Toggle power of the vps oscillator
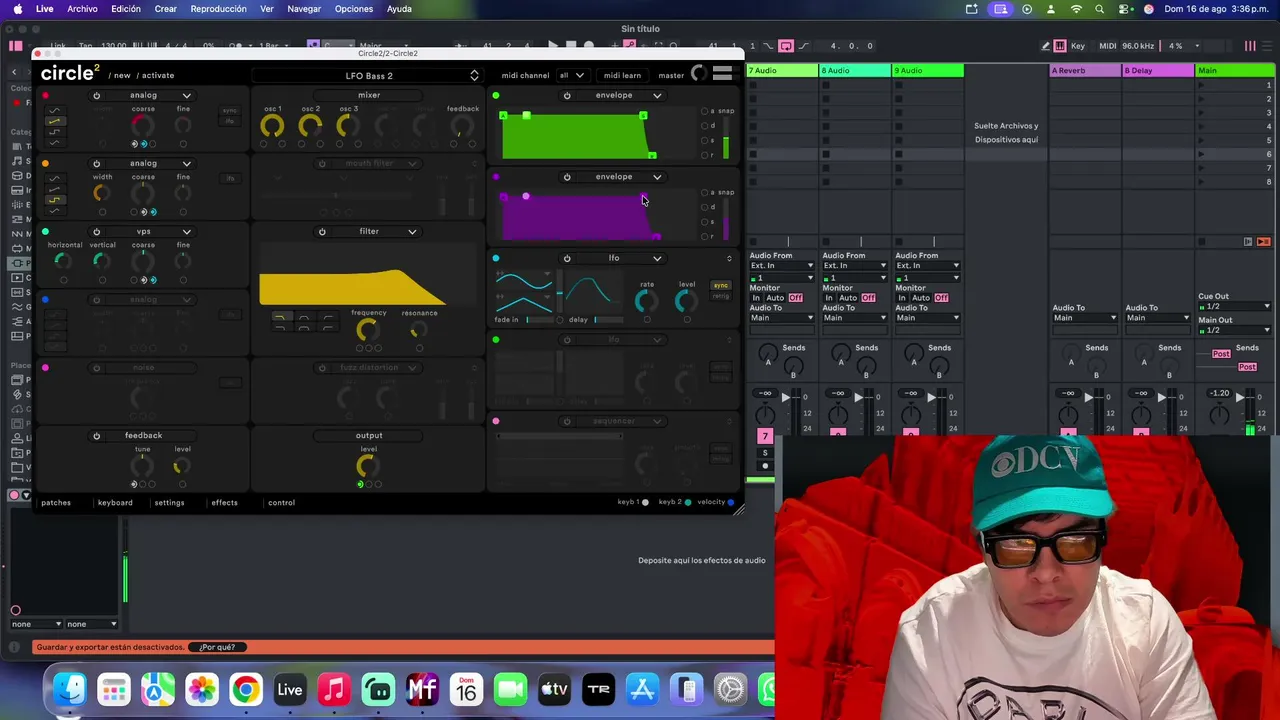 click(97, 231)
